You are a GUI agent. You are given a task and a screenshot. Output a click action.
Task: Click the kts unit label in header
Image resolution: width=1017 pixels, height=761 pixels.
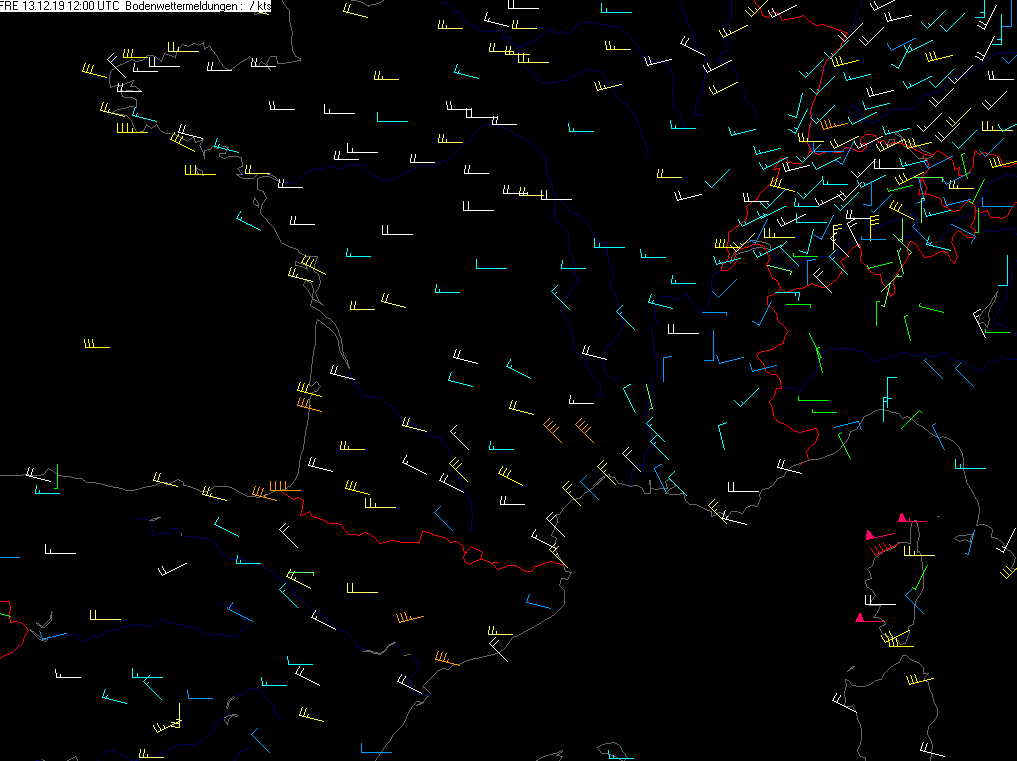click(x=264, y=6)
